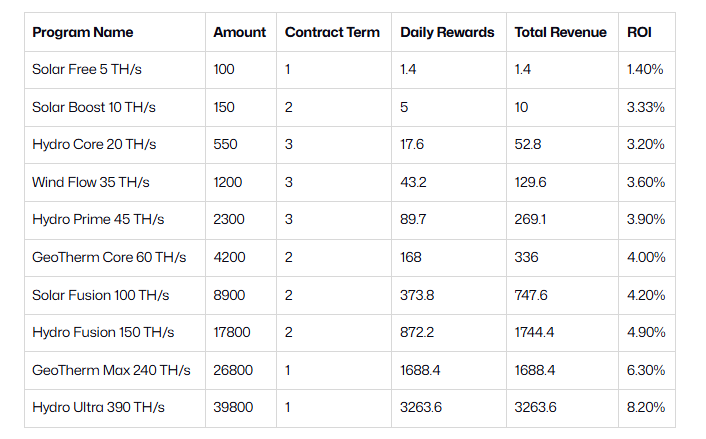Select the Solar Boost 10 TH/s cell
This screenshot has height=439, width=706.
(x=93, y=107)
